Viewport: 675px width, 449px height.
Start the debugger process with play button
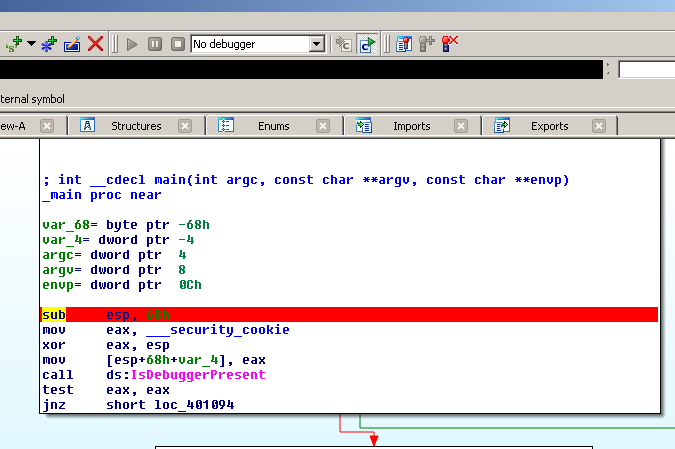tap(133, 44)
